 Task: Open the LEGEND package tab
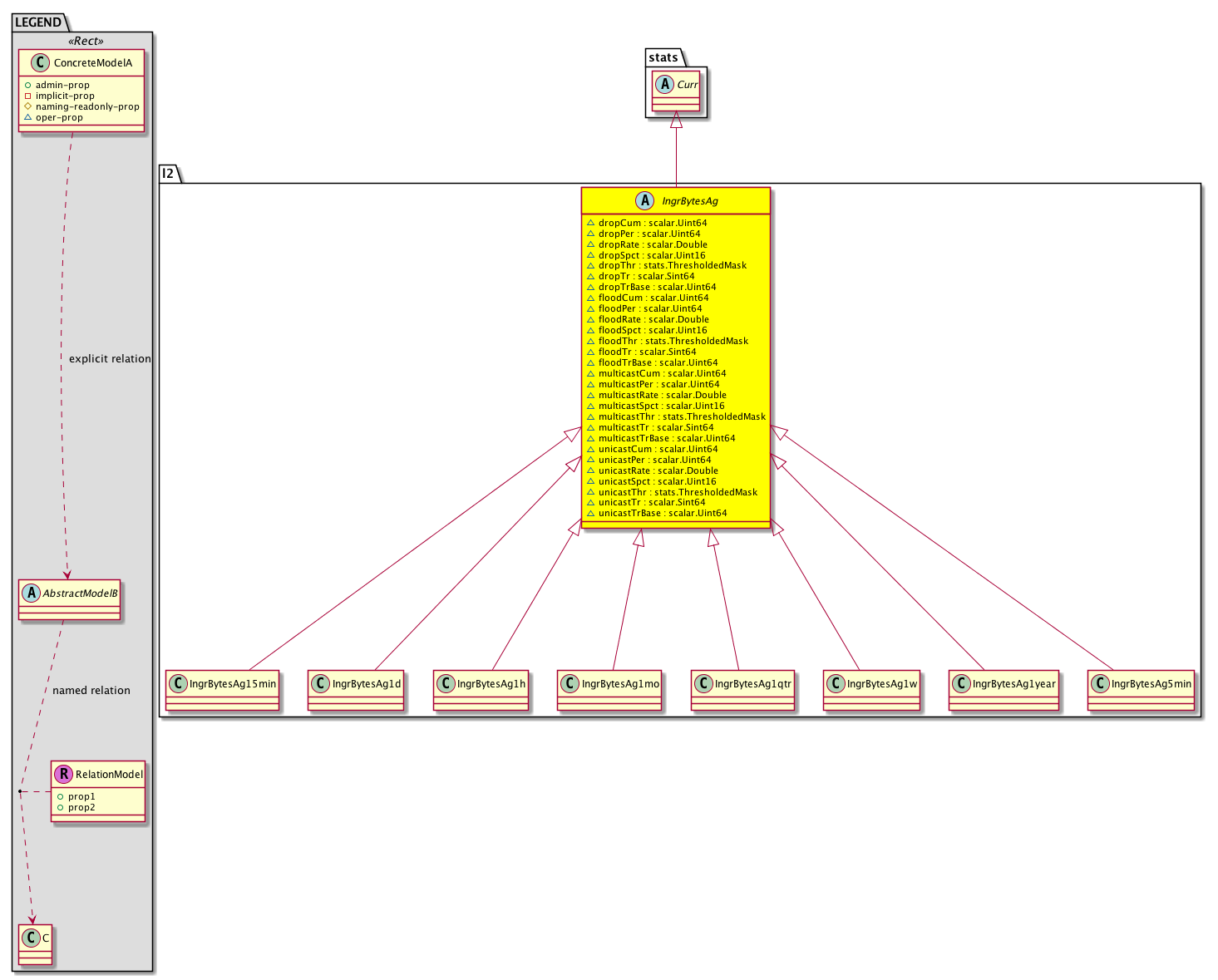[37, 22]
